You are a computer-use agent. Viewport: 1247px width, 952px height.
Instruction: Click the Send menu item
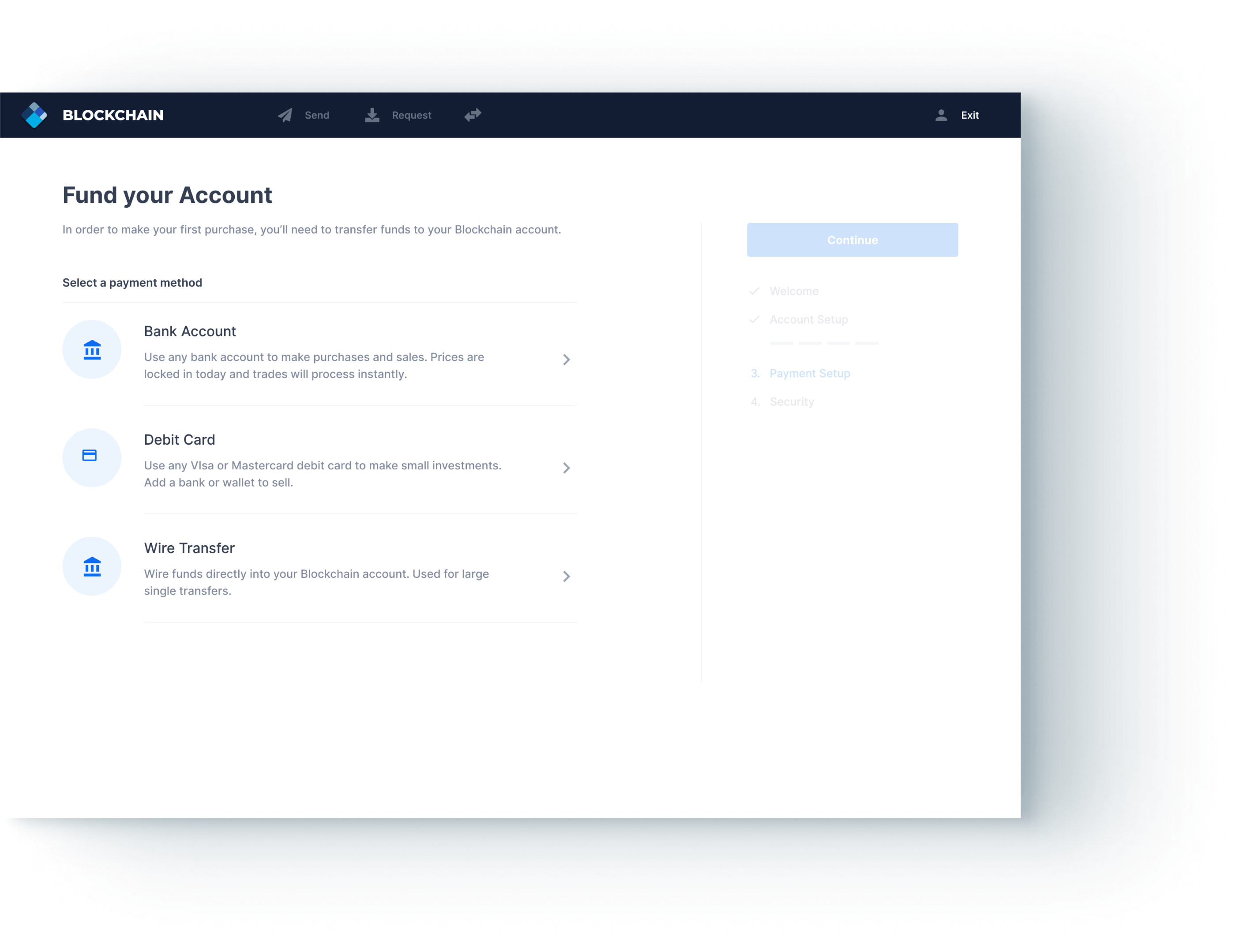305,114
